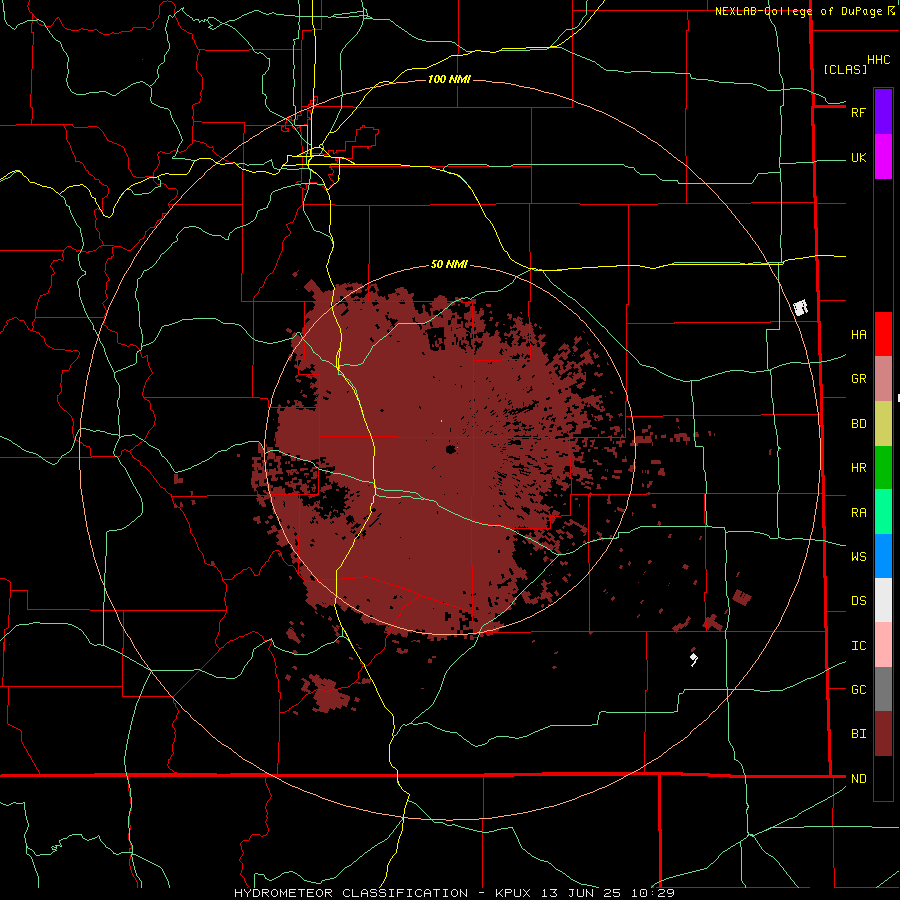Click the [CLAS] units label
The height and width of the screenshot is (900, 900).
pos(845,69)
